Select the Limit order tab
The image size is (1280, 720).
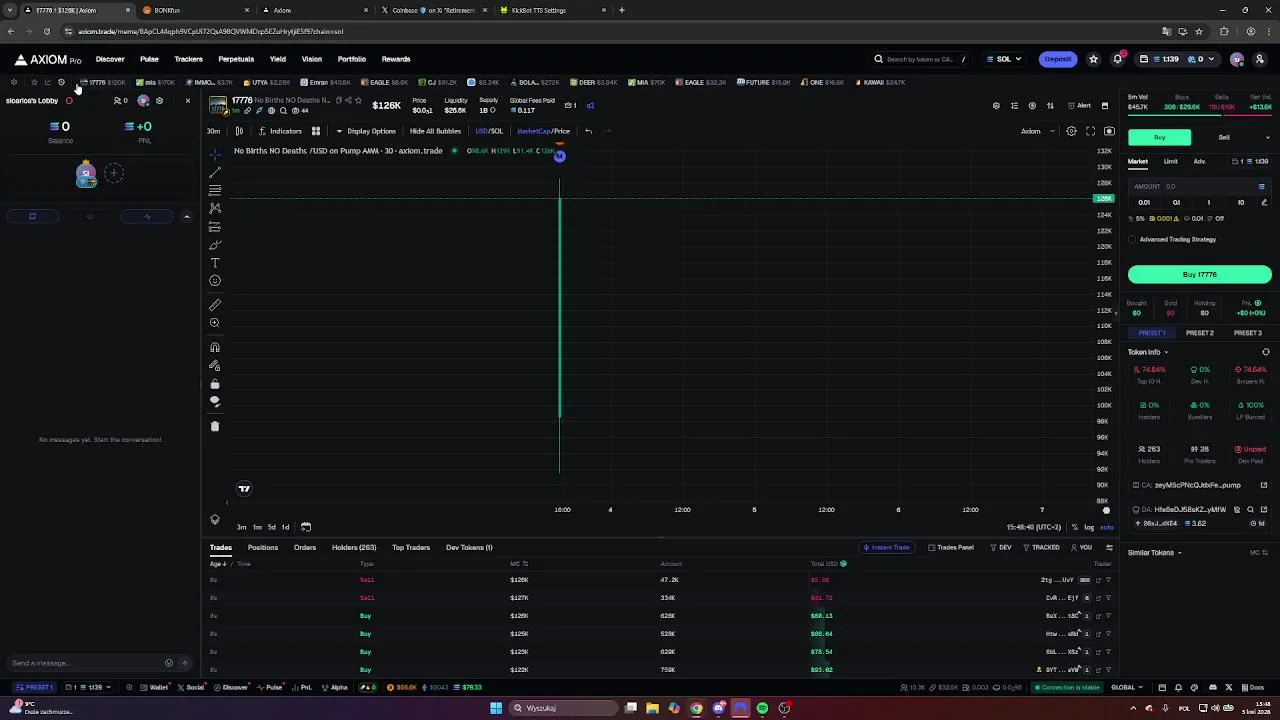pos(1170,161)
